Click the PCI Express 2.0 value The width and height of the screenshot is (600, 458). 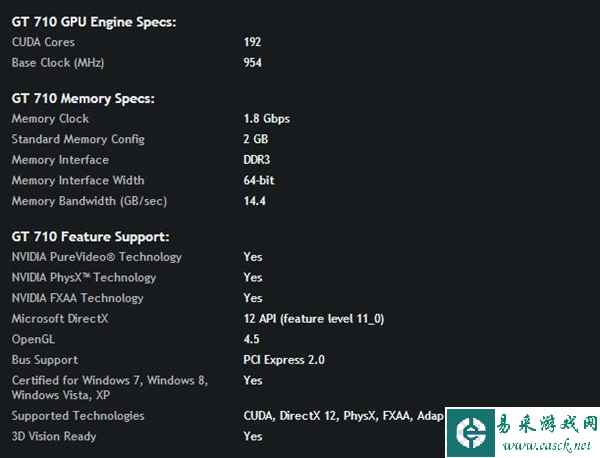[x=284, y=360]
